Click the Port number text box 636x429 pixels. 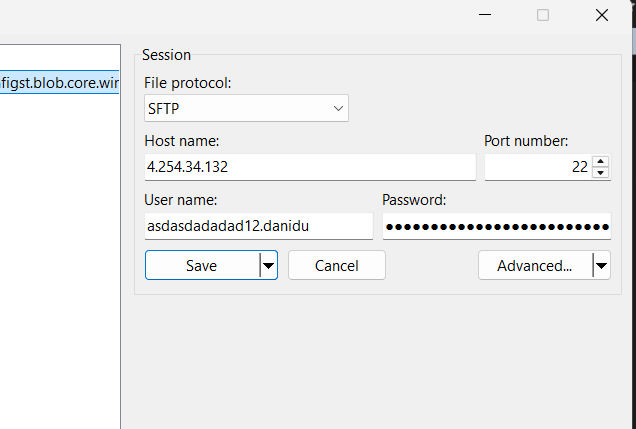point(537,167)
